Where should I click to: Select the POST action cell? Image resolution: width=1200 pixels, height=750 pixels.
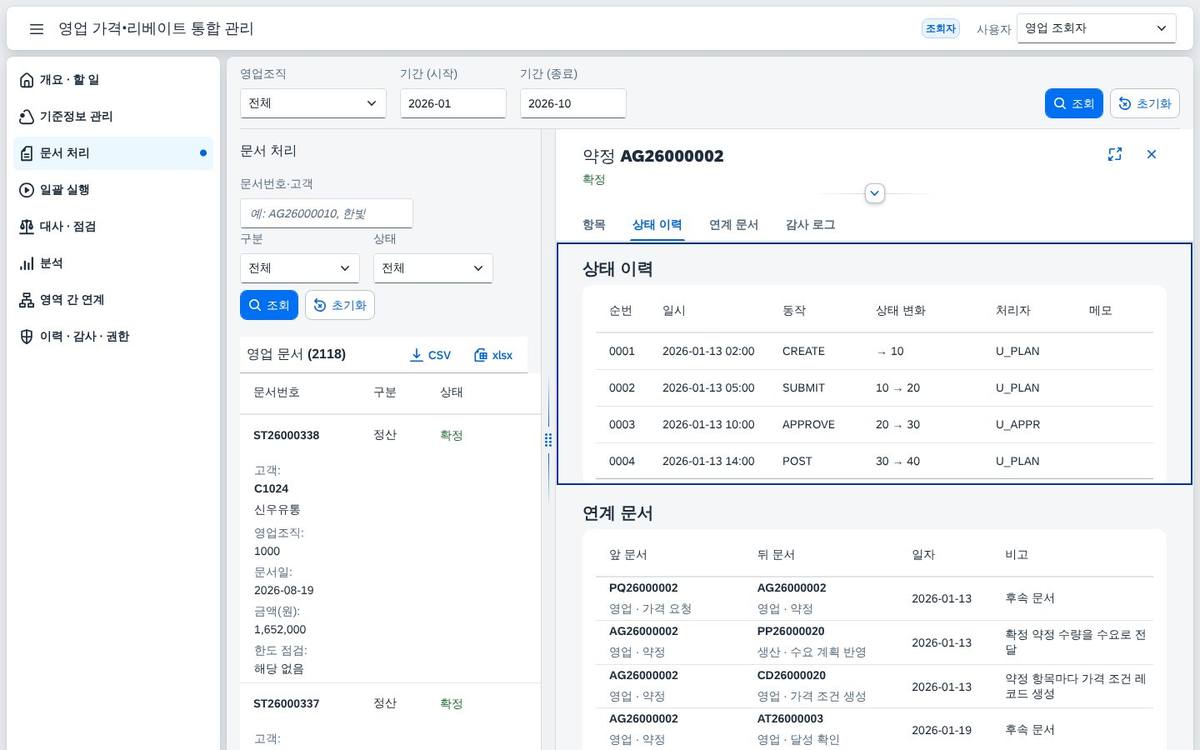[797, 461]
